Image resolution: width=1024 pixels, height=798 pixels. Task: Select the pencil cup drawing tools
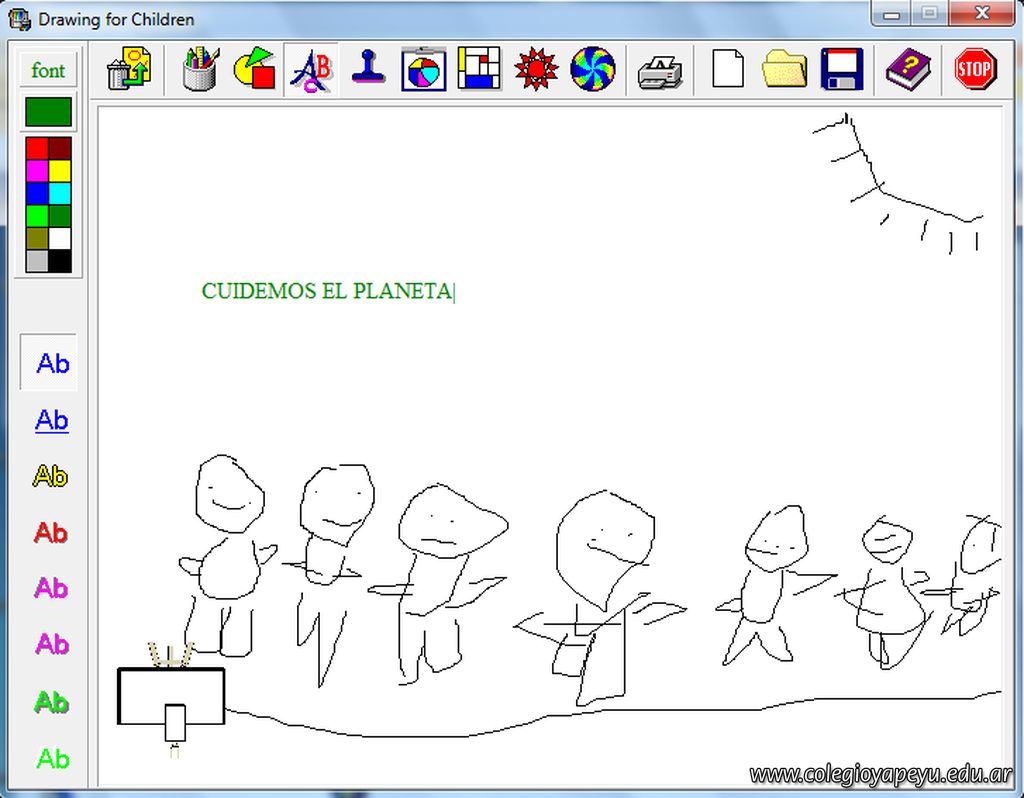(x=199, y=70)
